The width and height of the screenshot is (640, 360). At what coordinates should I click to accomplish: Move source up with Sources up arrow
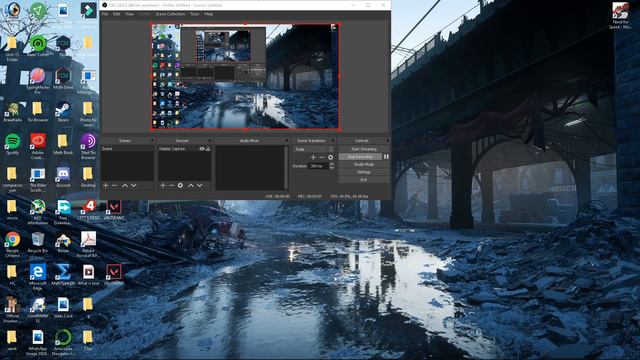point(191,185)
